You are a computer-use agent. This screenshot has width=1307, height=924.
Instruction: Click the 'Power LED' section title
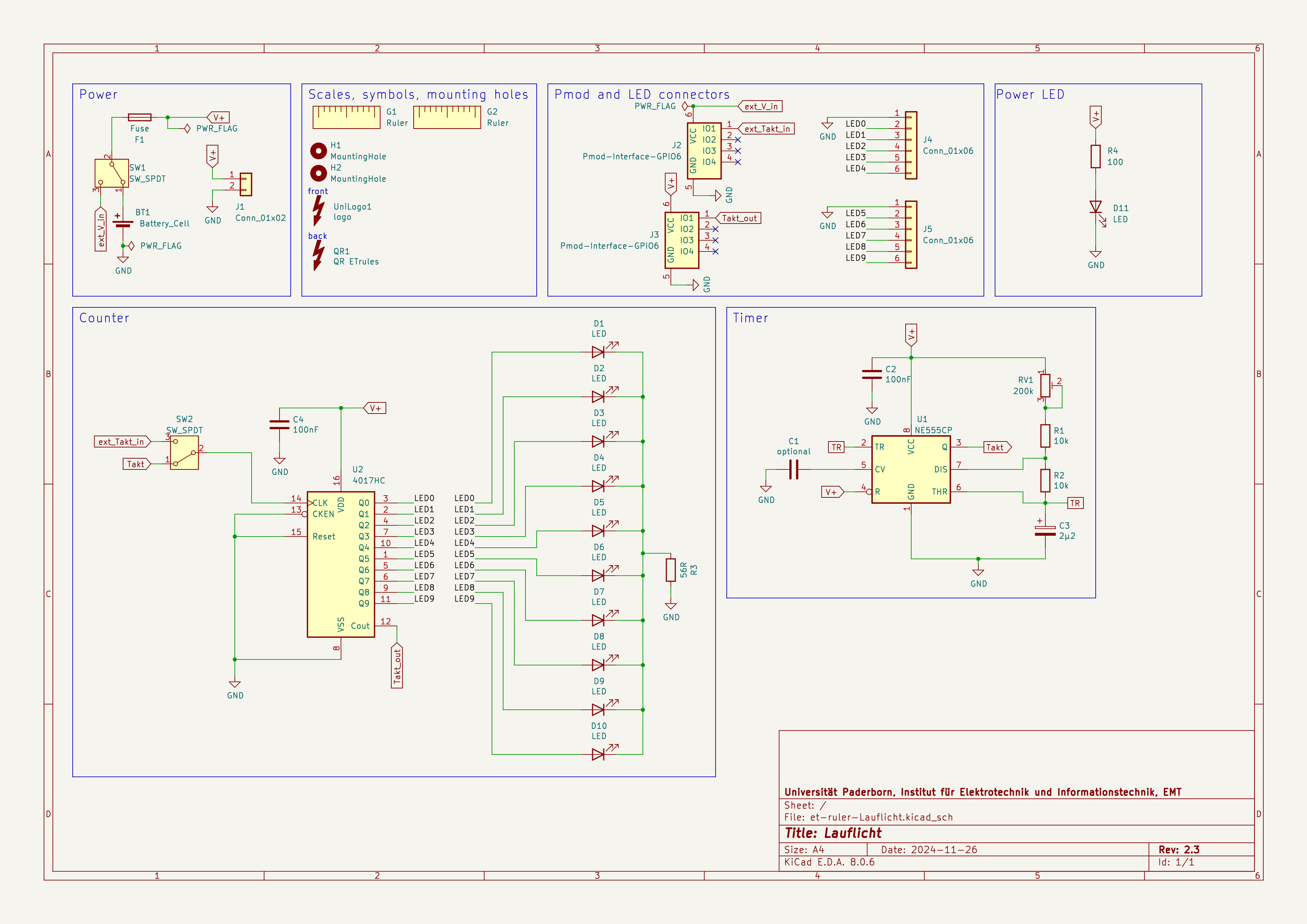tap(1030, 94)
